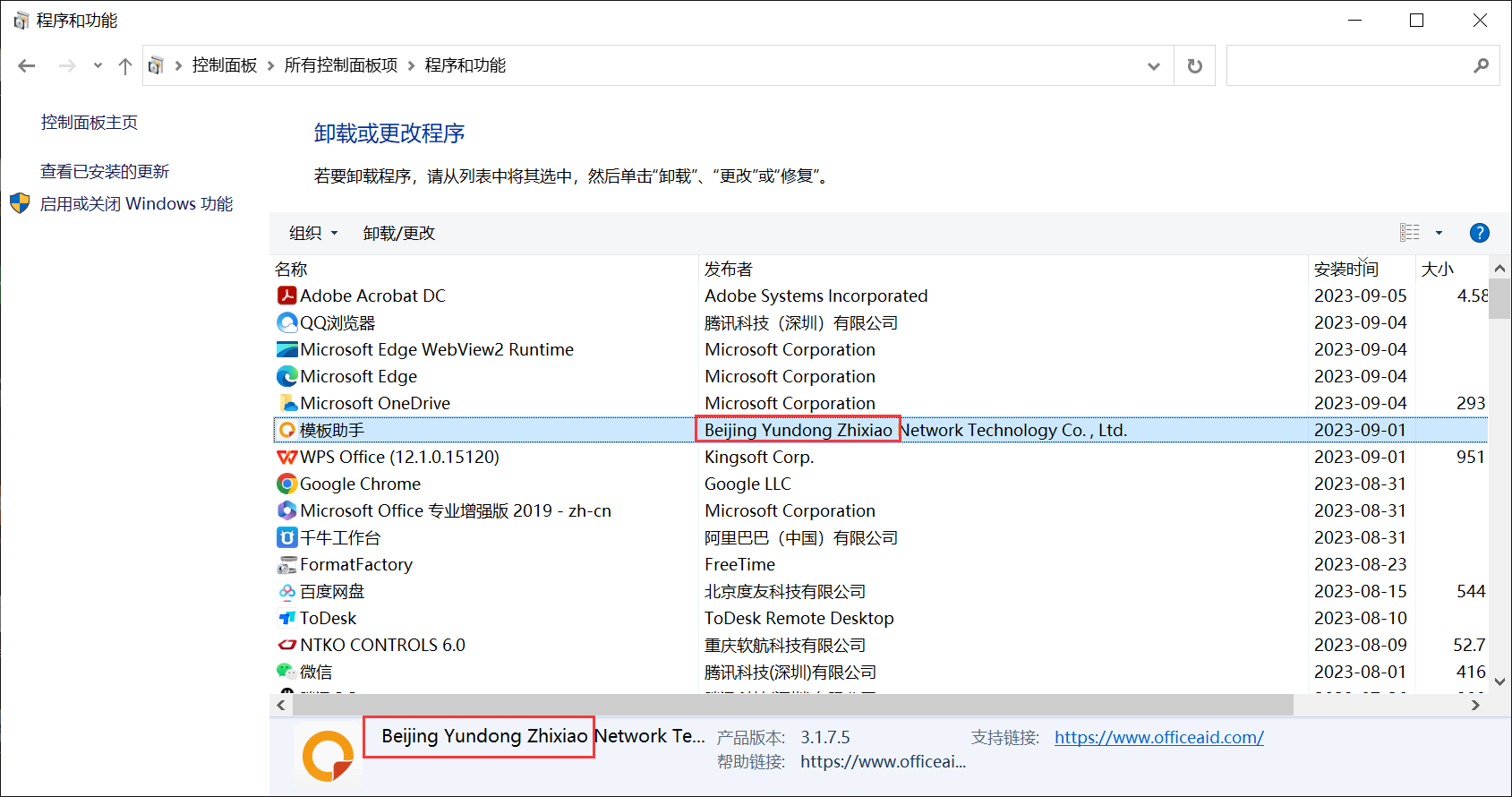Click the large 模板助手 icon in details pane
This screenshot has height=797, width=1512.
pyautogui.click(x=329, y=757)
